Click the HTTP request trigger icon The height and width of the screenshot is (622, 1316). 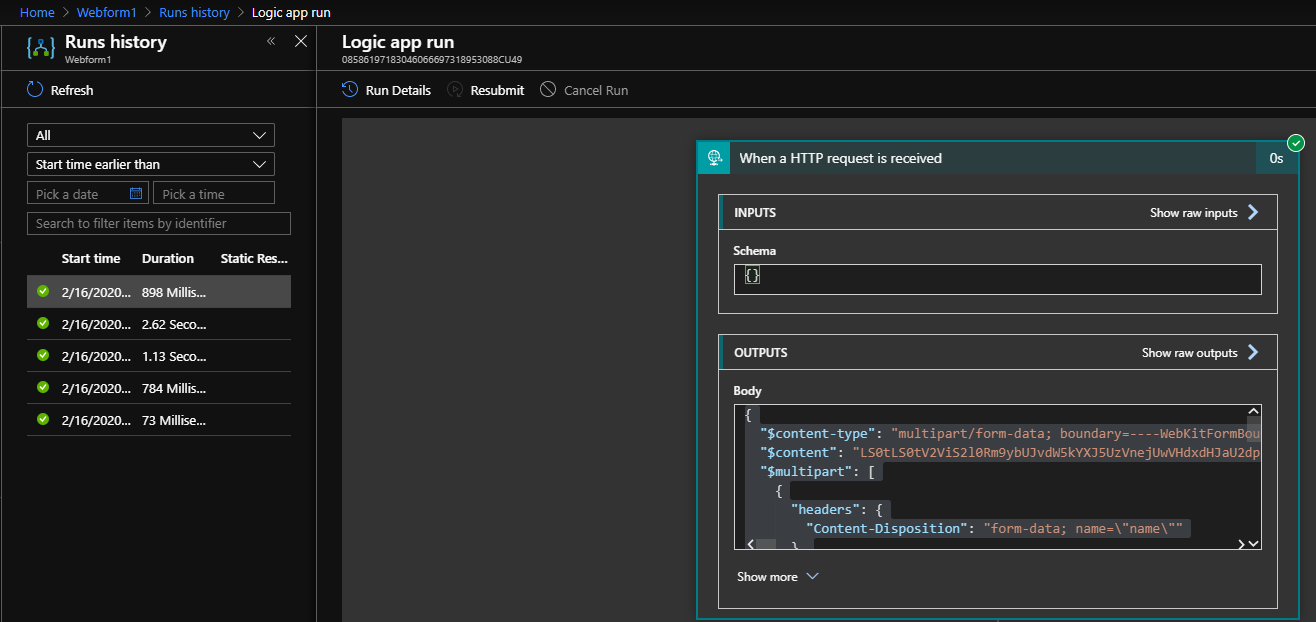pyautogui.click(x=714, y=158)
